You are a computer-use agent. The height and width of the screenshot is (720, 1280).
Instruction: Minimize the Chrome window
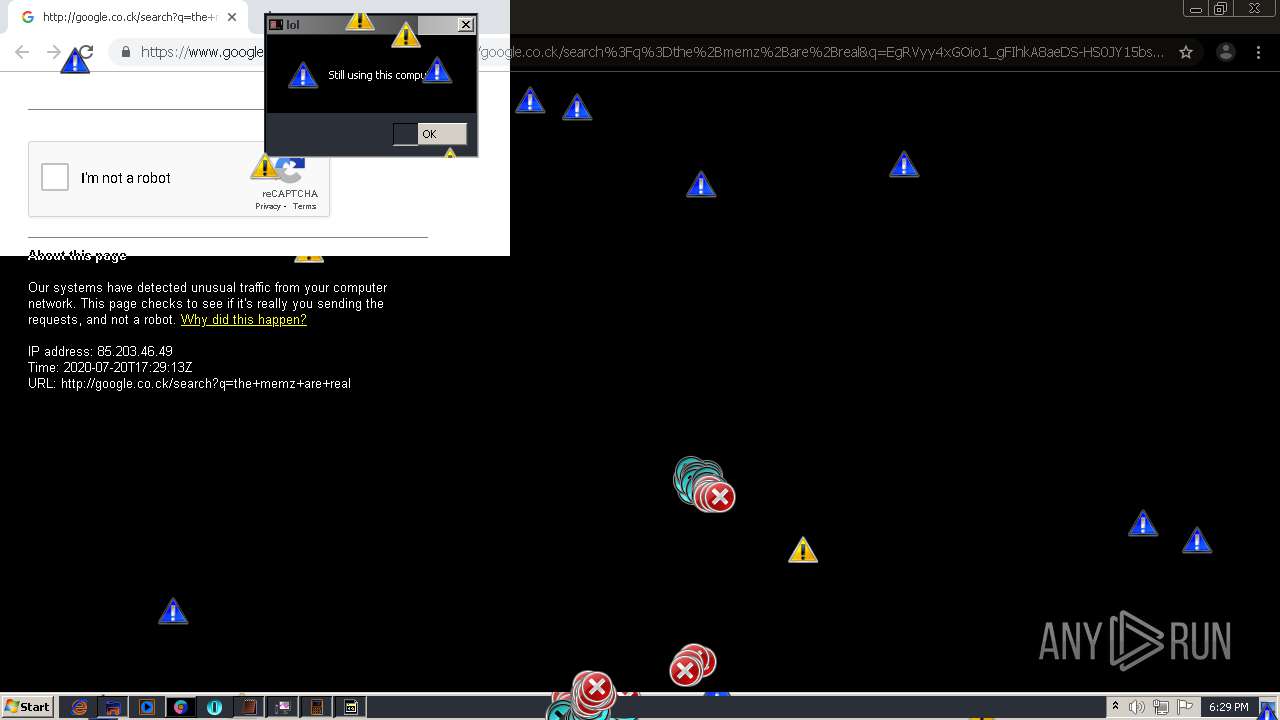pos(1195,9)
